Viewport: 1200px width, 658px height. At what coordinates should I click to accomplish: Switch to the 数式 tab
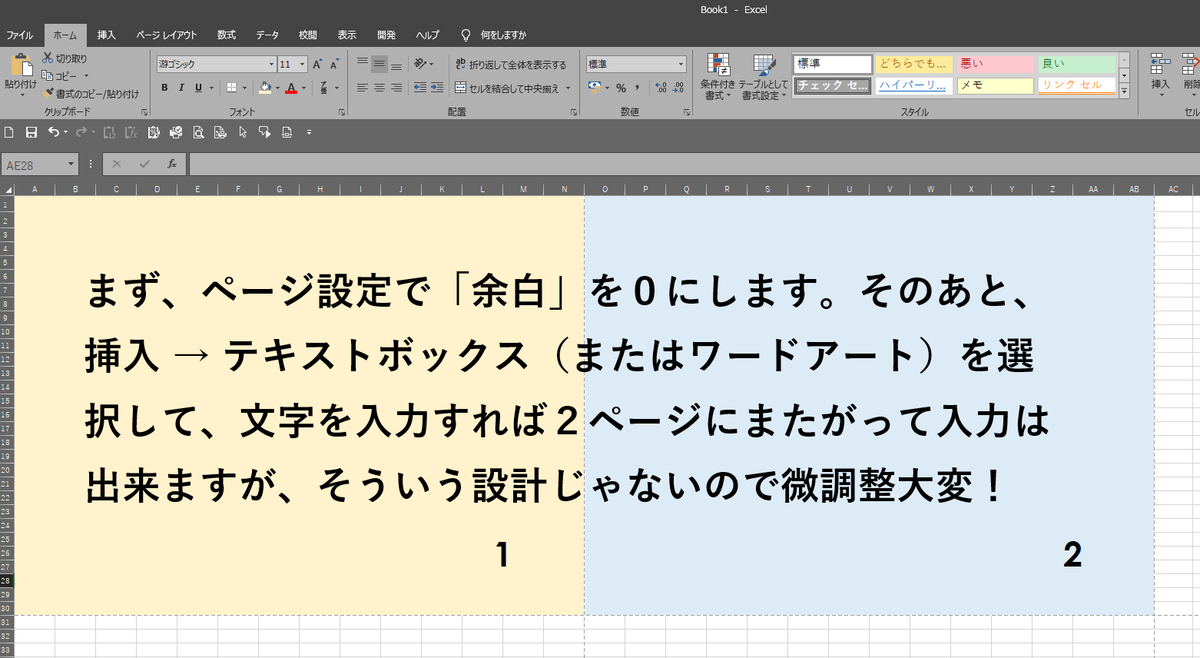point(227,35)
